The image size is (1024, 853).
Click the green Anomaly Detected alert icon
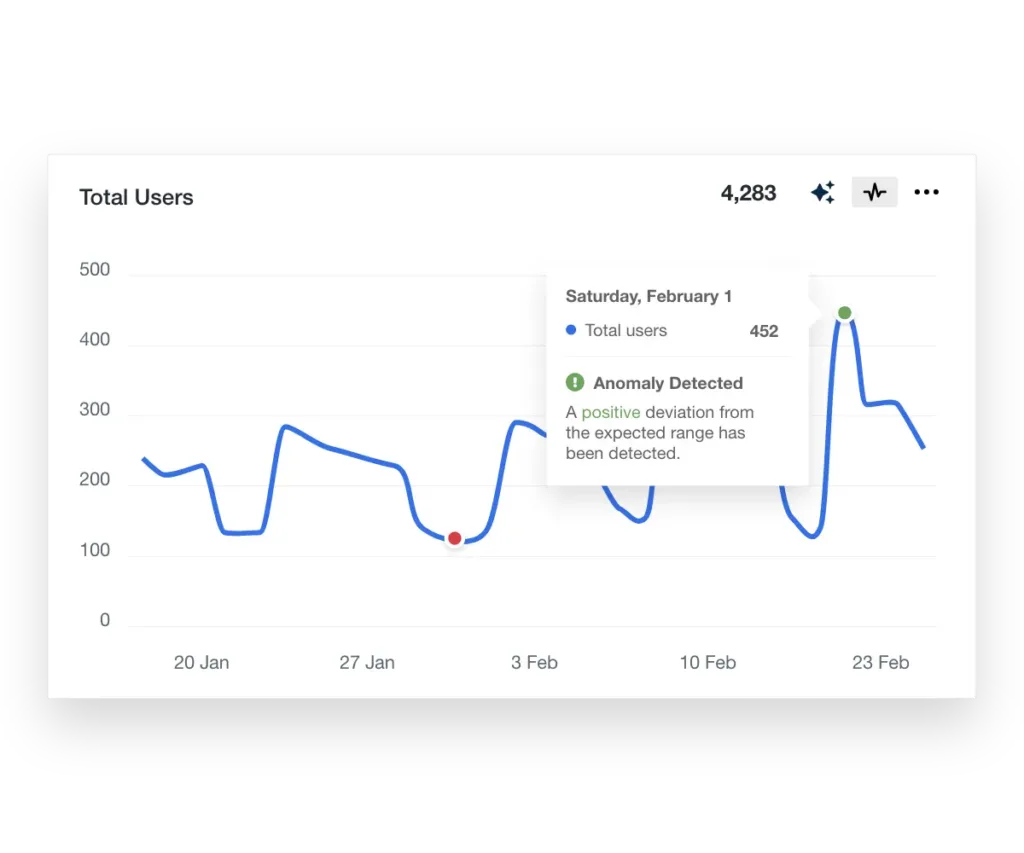click(575, 382)
